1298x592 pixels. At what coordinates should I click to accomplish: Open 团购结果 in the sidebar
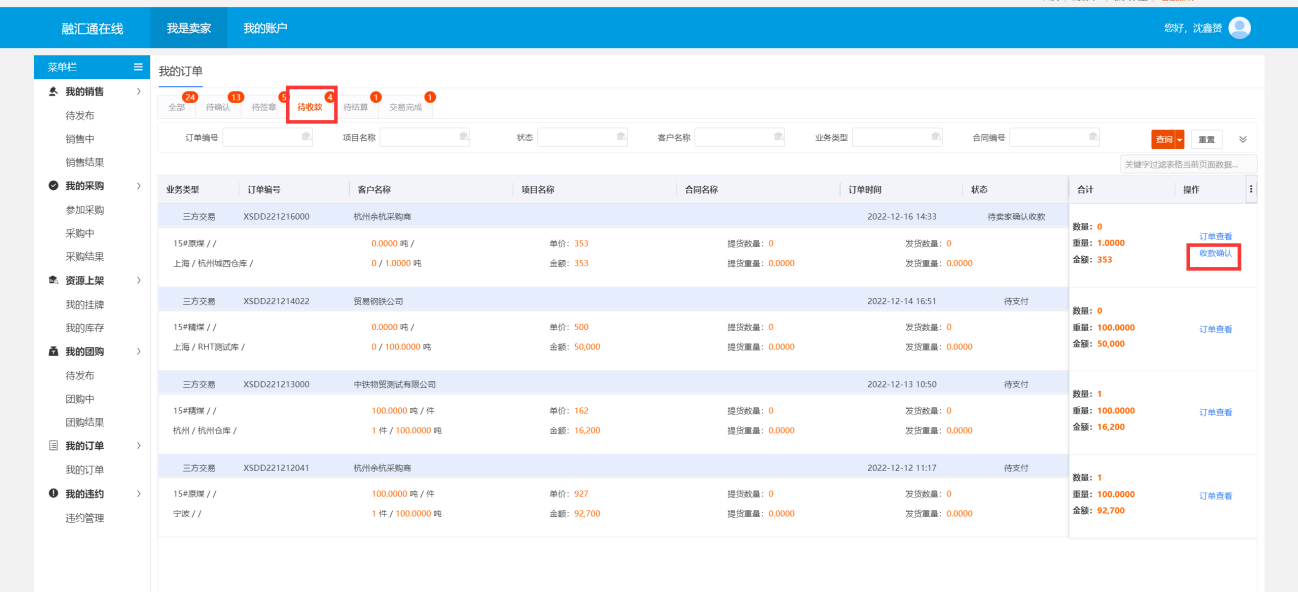85,422
